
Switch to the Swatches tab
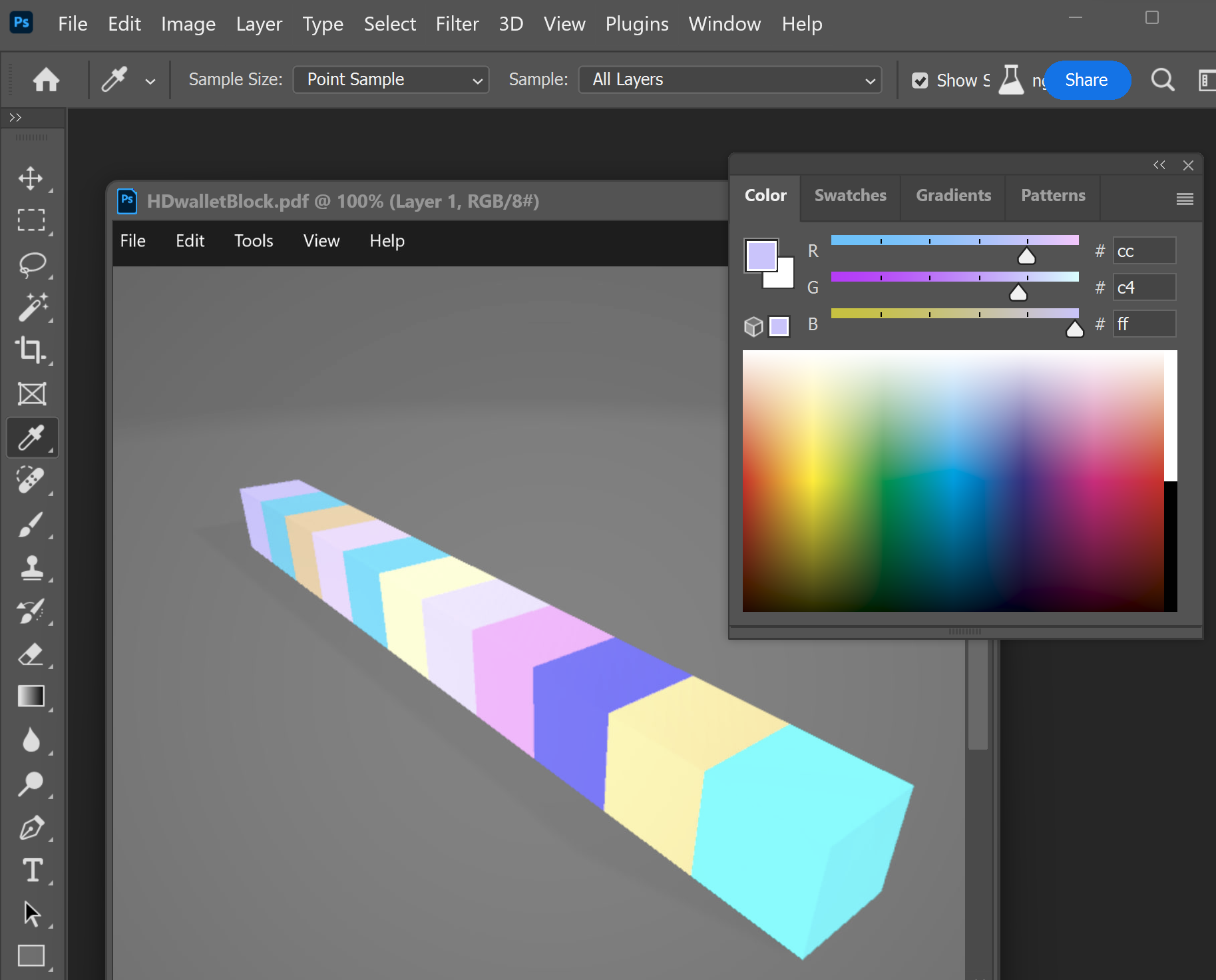click(x=850, y=196)
